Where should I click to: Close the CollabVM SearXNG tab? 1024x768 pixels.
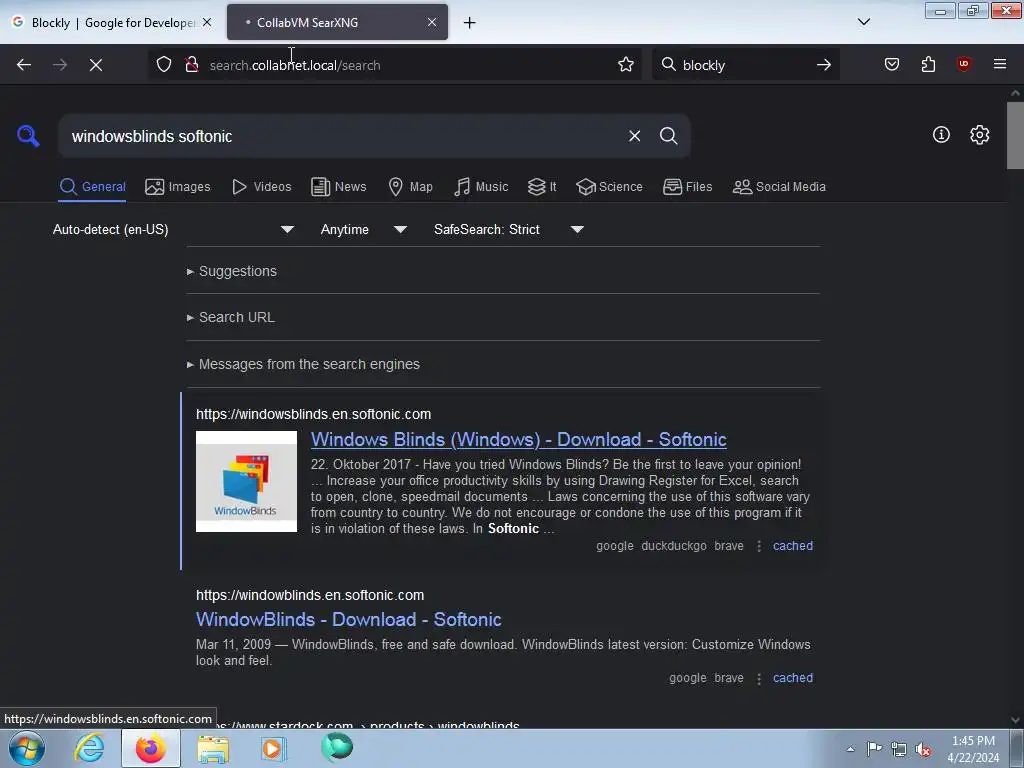pos(432,22)
